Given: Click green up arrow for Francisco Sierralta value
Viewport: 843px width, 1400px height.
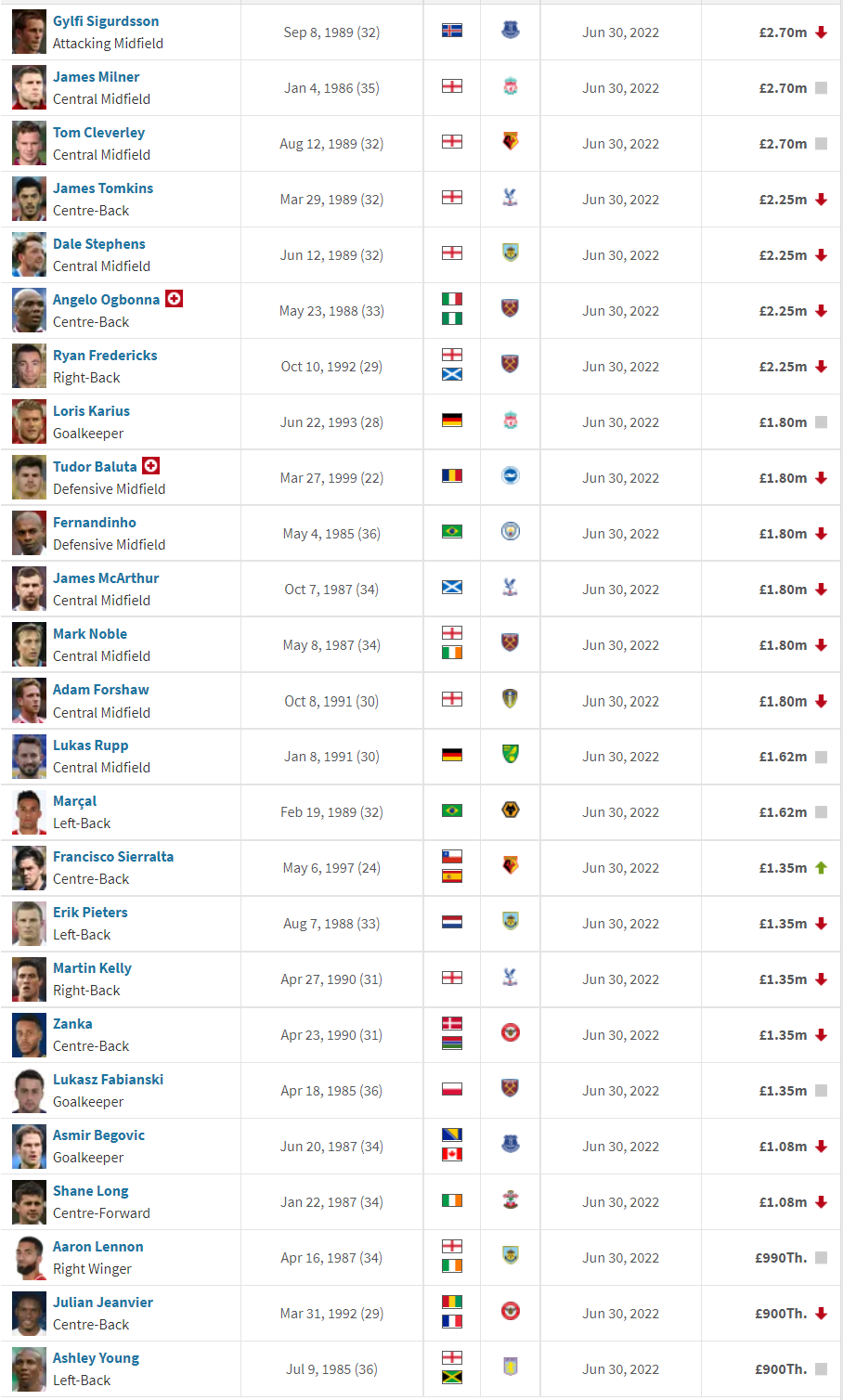Looking at the screenshot, I should 821,868.
